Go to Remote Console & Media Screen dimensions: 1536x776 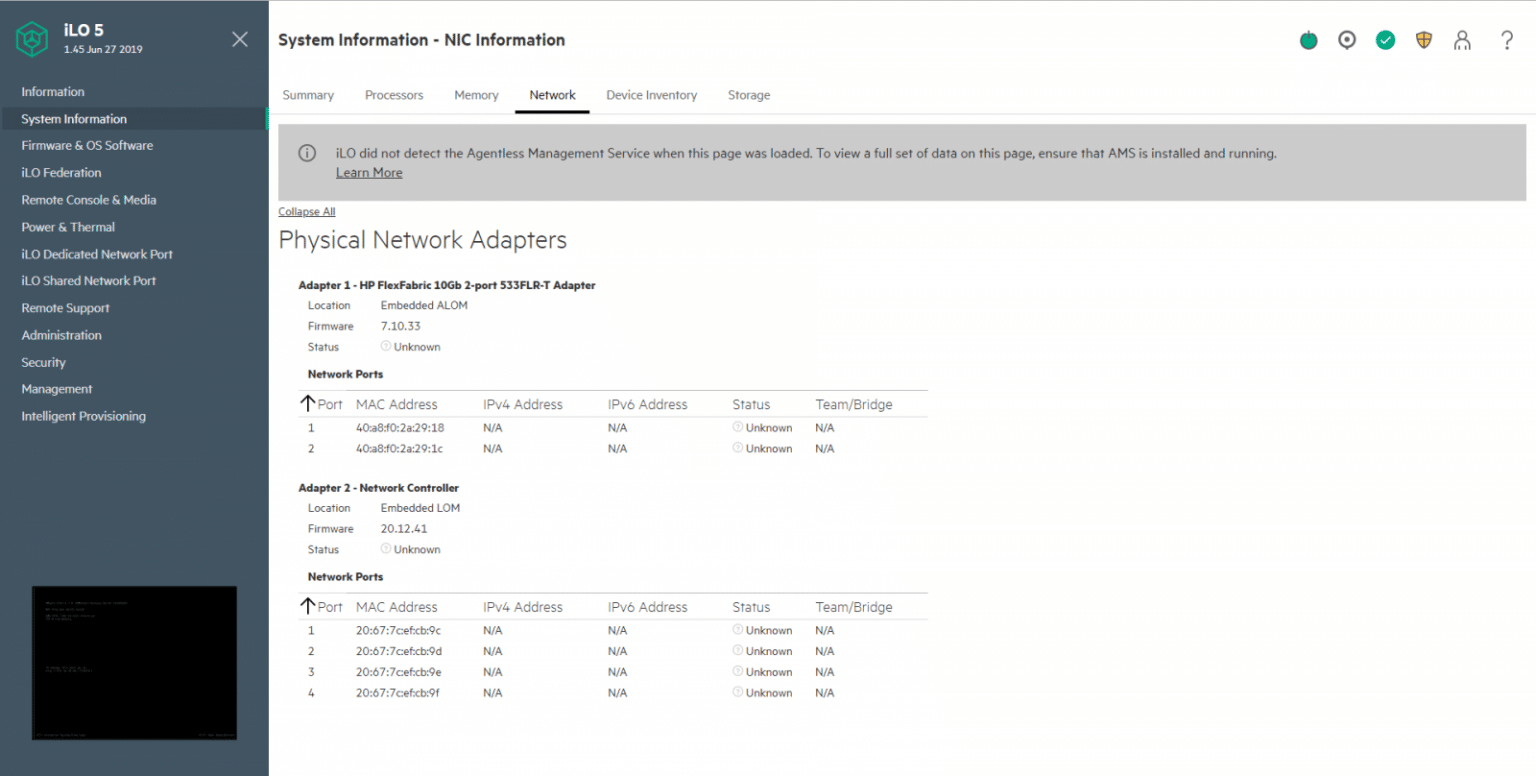[89, 200]
